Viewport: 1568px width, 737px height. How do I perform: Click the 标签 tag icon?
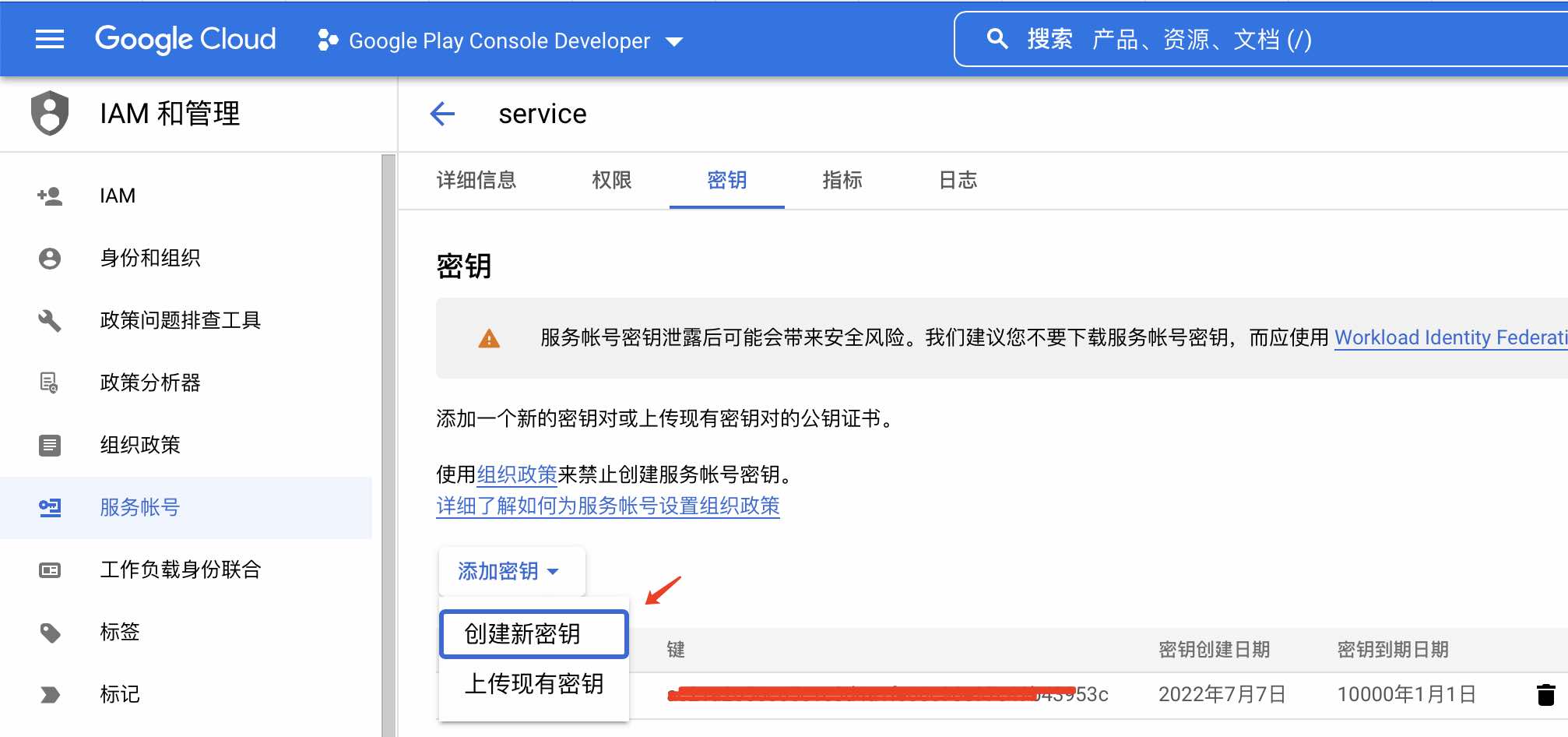pyautogui.click(x=50, y=633)
